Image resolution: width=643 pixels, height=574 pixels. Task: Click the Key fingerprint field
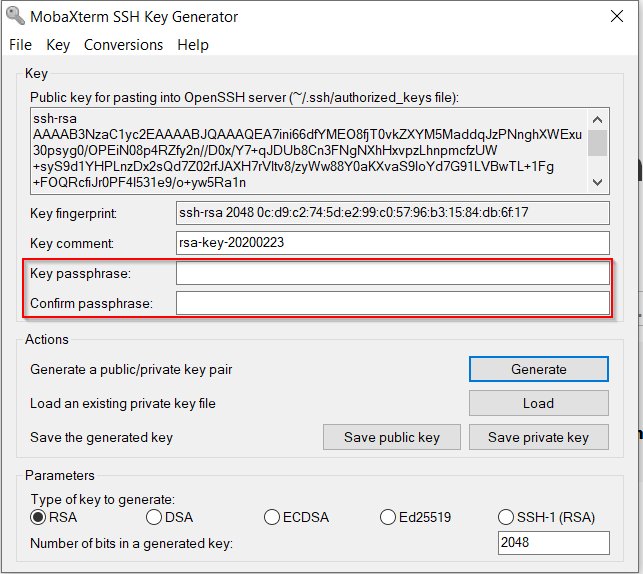[x=392, y=213]
